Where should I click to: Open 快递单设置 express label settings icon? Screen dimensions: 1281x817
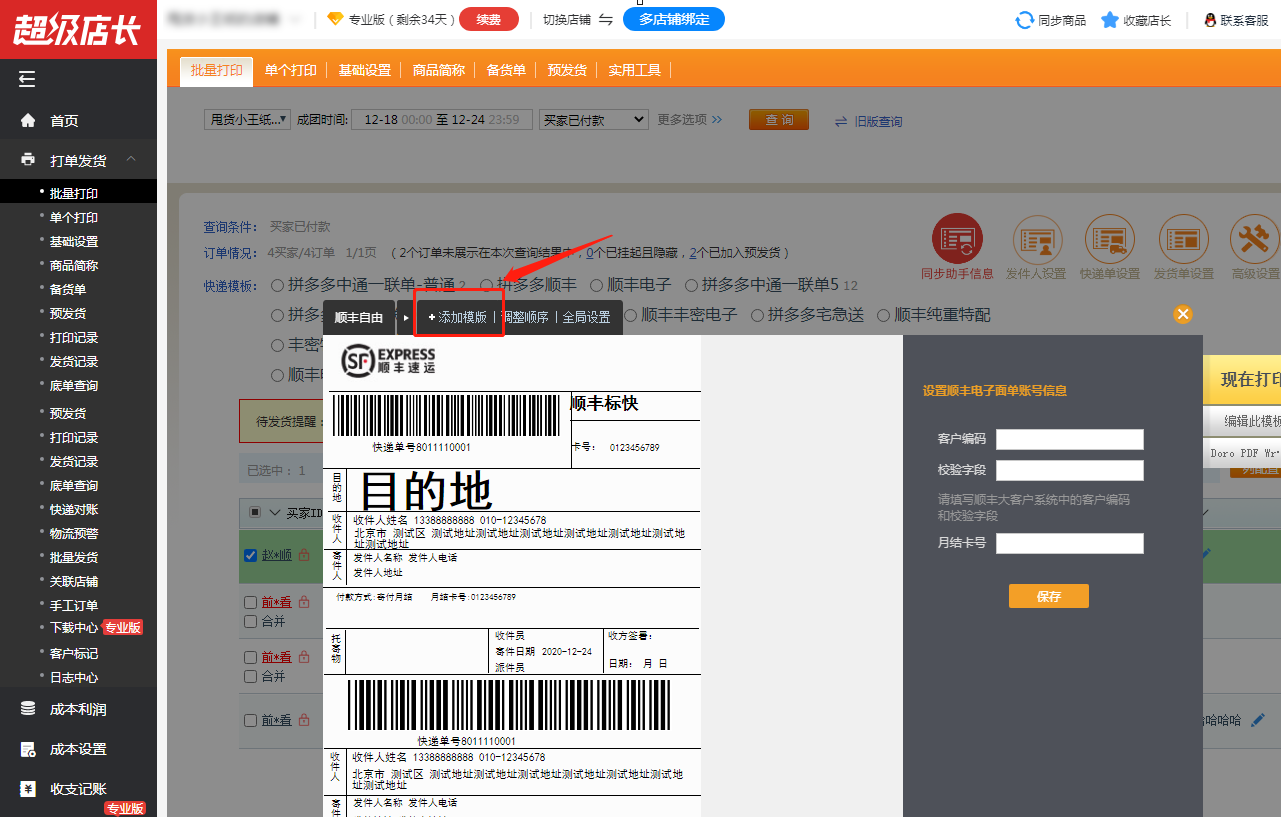coord(1109,238)
